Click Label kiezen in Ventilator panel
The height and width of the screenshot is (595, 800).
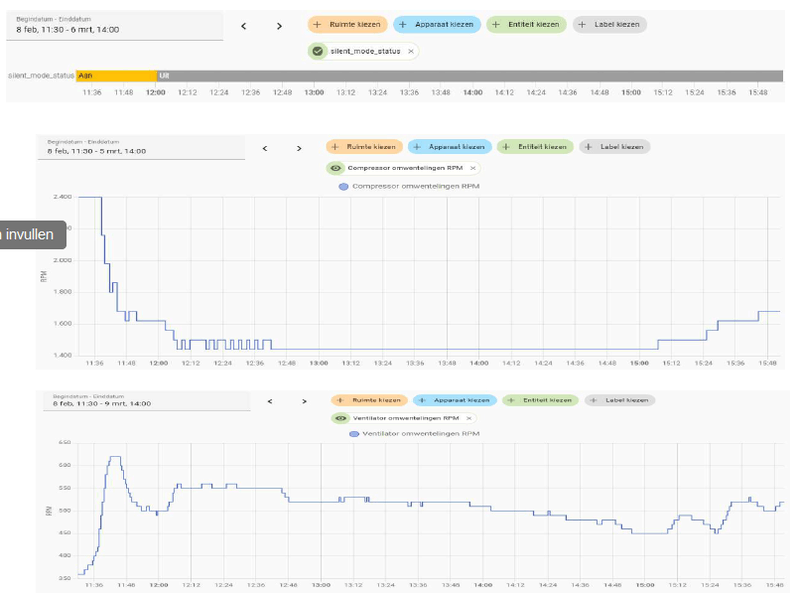click(x=620, y=401)
